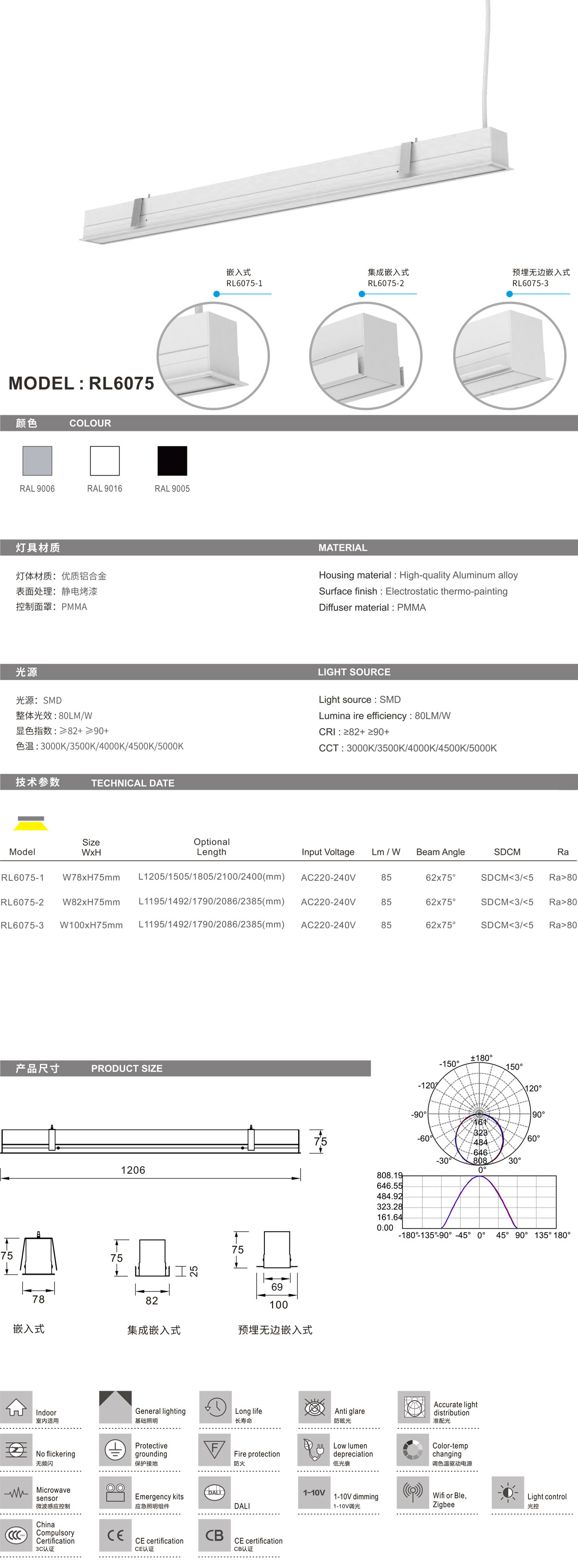Click the 嵌入式 label under first cross-section
This screenshot has width=578, height=1568.
(x=28, y=1329)
